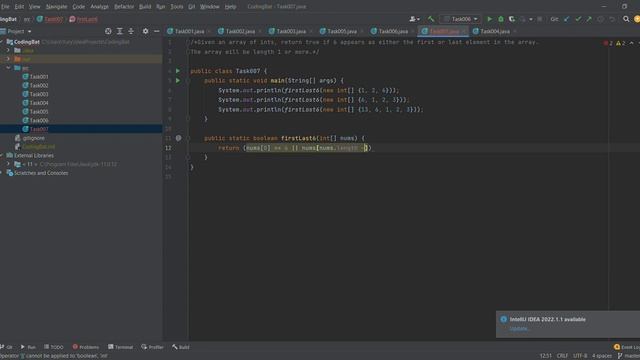Open the Event Log button
The width and height of the screenshot is (640, 360).
(627, 347)
